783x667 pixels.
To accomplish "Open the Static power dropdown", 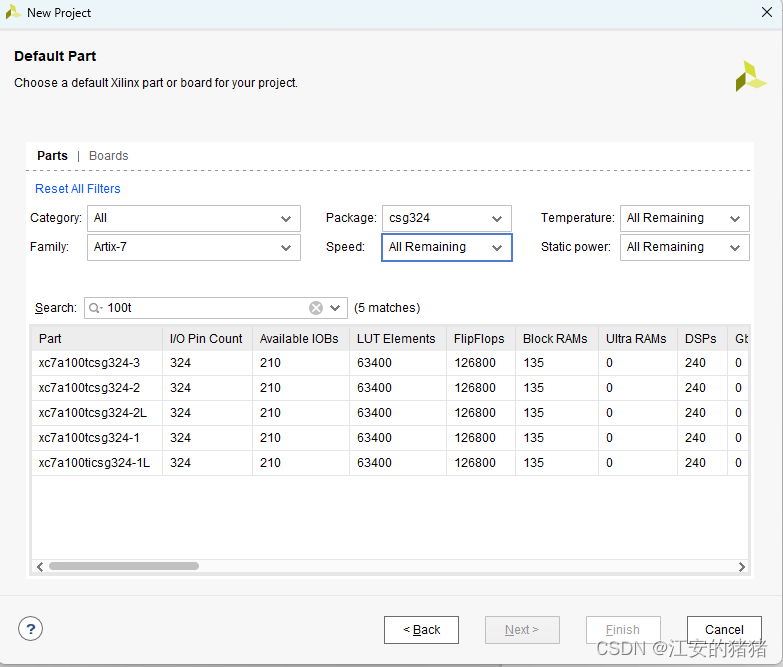I will click(685, 247).
